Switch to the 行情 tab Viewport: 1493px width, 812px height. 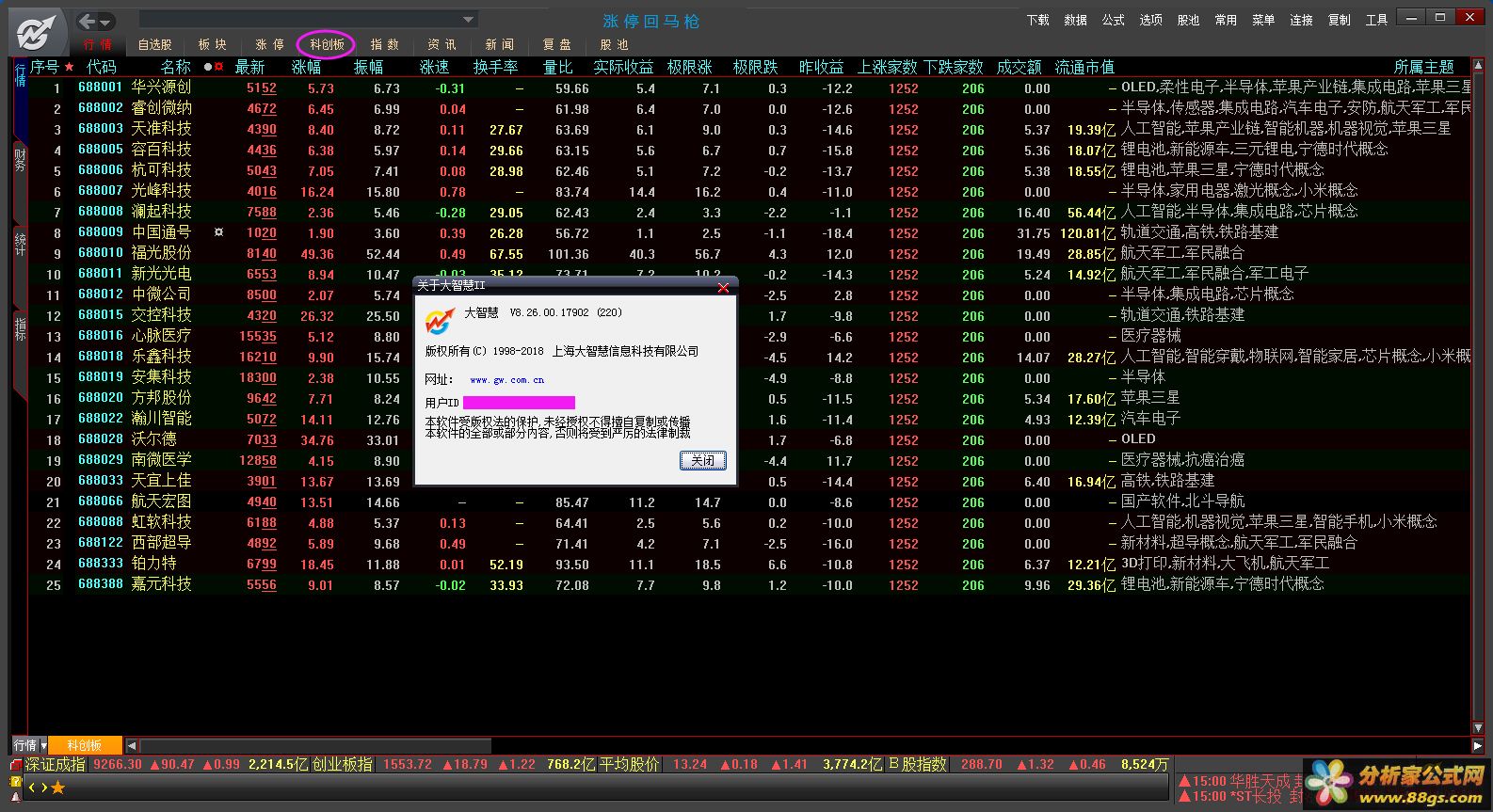(x=96, y=44)
